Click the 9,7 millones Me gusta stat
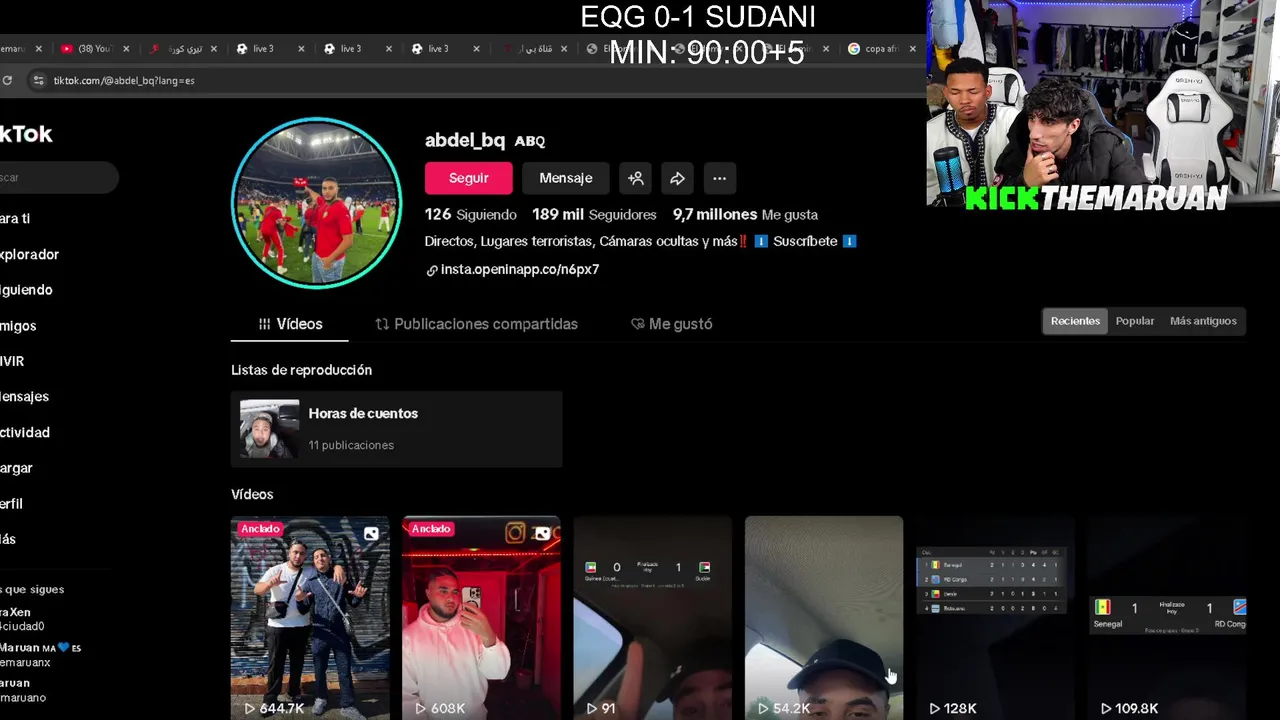Screen dimensions: 1280x720 click(x=745, y=214)
